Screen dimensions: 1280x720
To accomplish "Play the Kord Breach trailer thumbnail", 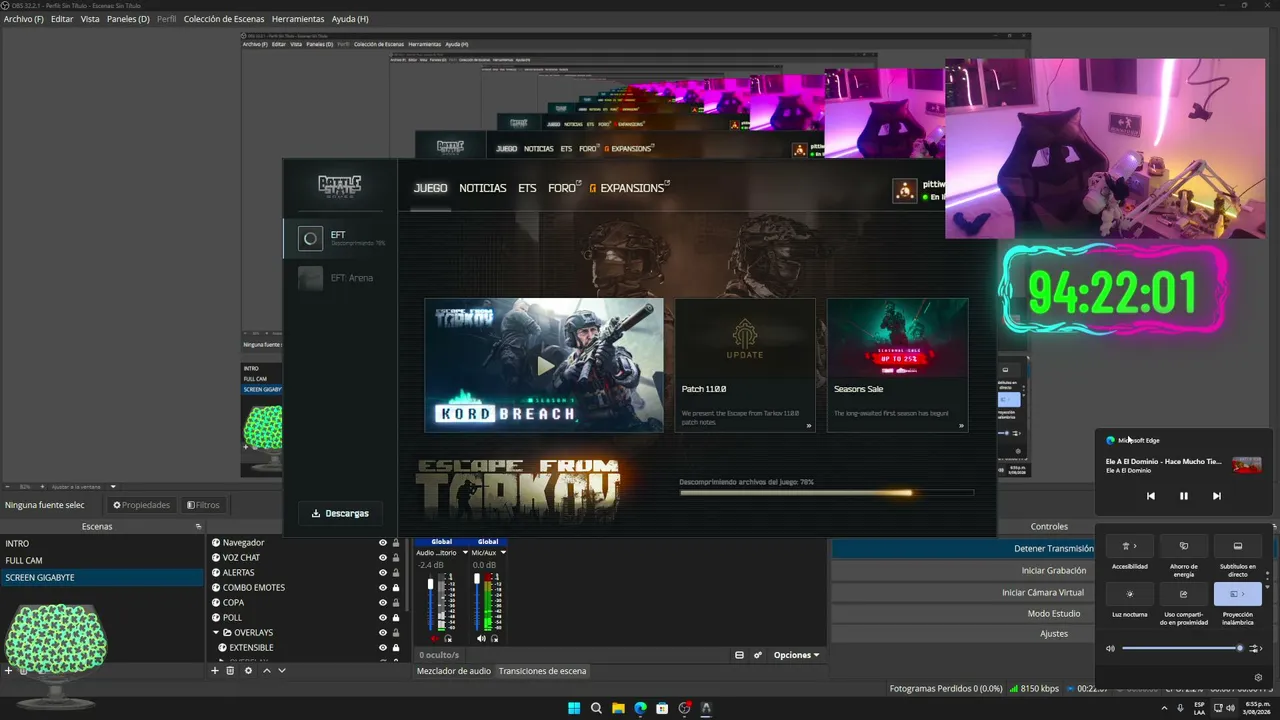I will pyautogui.click(x=544, y=365).
